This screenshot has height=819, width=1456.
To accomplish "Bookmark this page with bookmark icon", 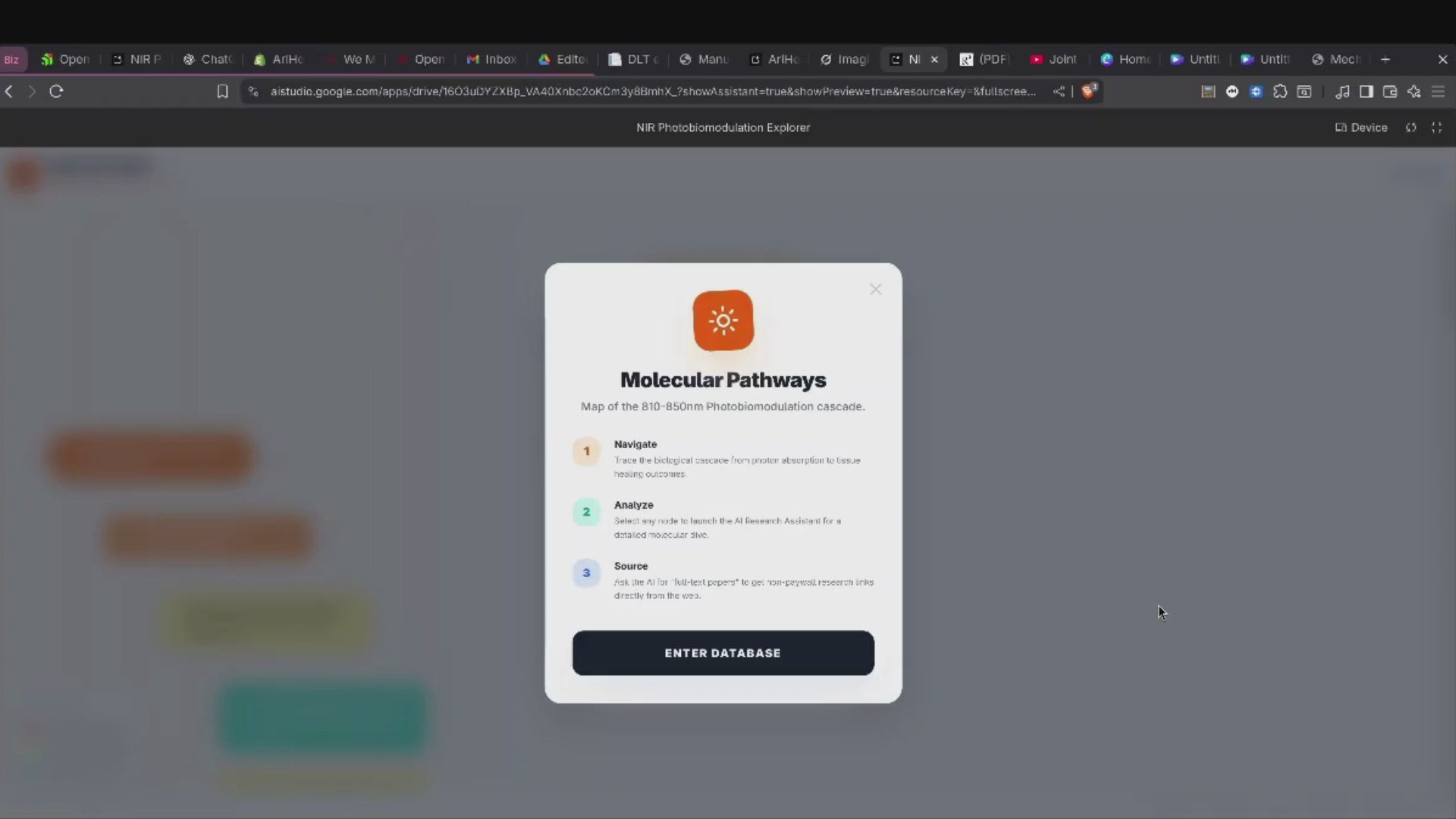I will point(222,91).
